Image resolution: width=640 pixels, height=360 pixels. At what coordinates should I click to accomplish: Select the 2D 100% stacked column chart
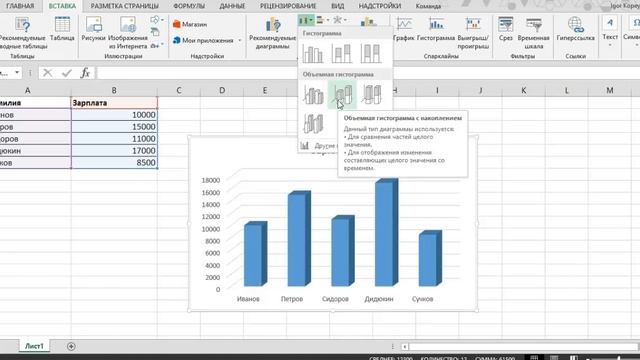coord(371,53)
